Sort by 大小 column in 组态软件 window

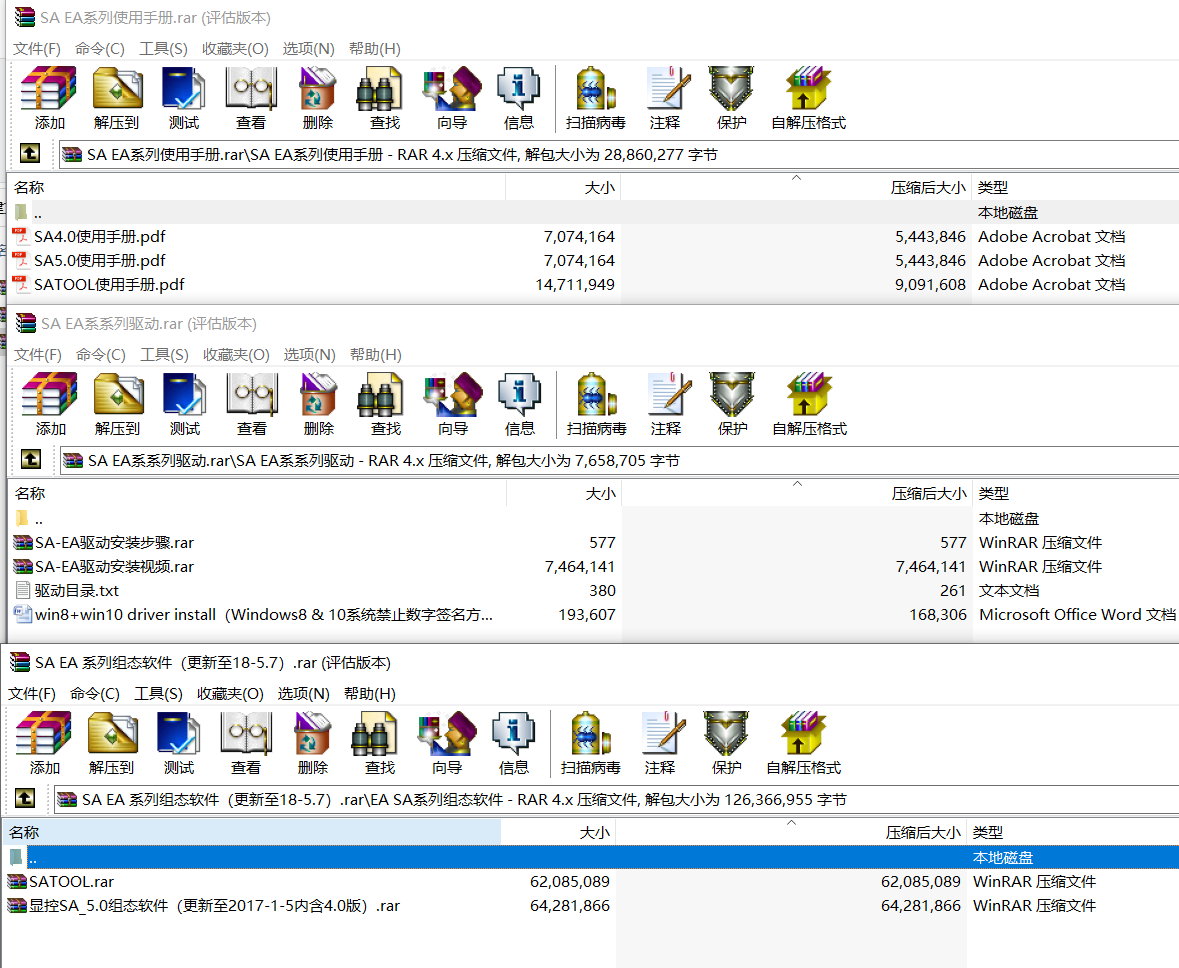558,832
